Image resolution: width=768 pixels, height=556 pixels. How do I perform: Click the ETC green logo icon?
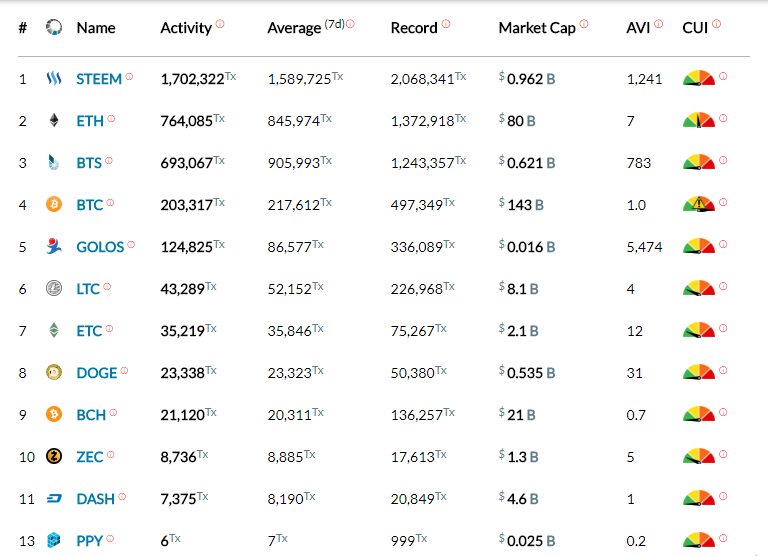54,330
